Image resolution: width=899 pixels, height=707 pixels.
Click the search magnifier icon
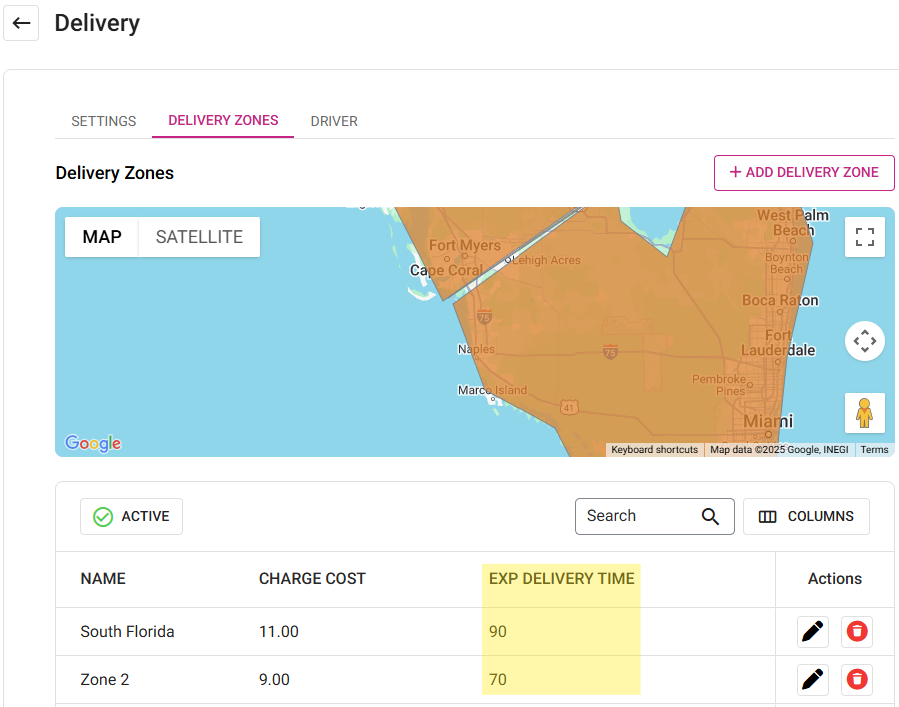[x=710, y=517]
